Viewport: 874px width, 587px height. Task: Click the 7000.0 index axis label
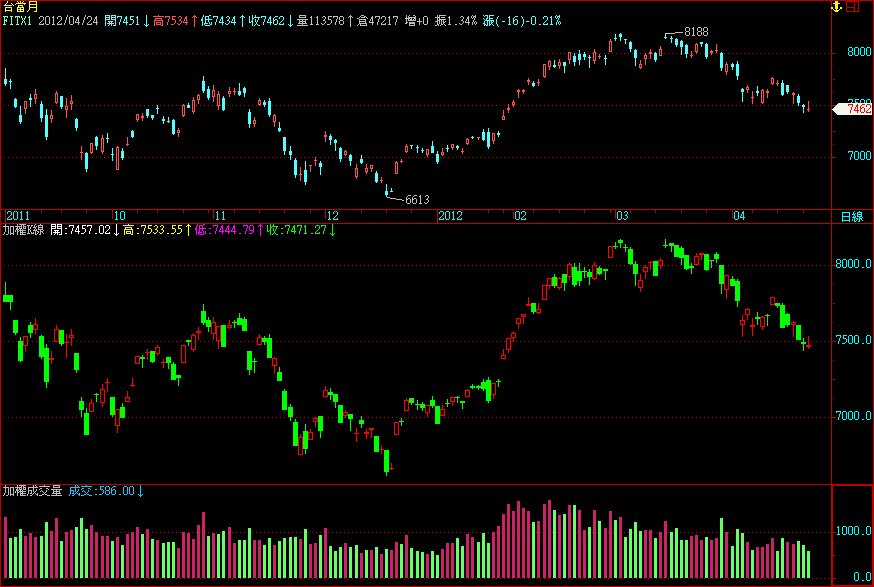[x=853, y=416]
